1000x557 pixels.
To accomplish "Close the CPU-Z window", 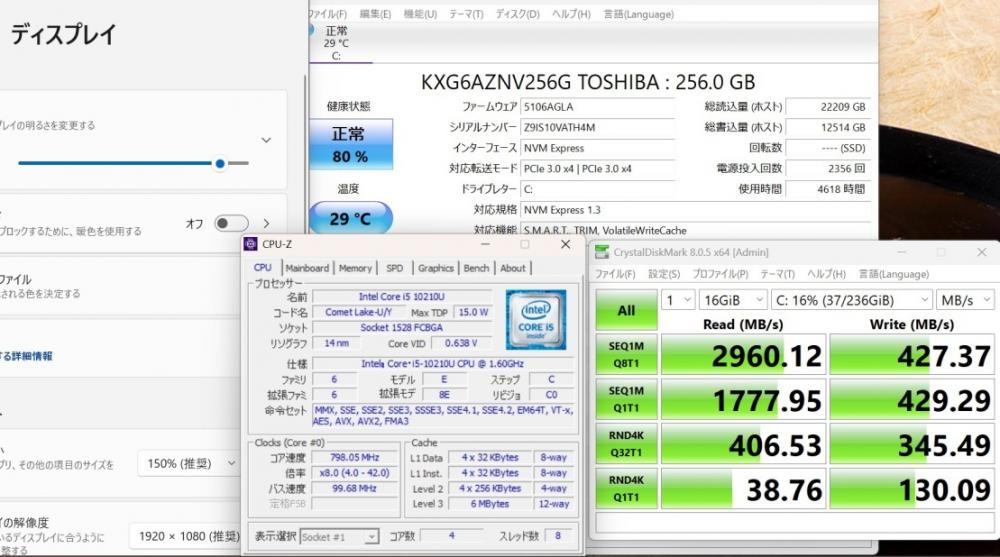I will coord(565,244).
